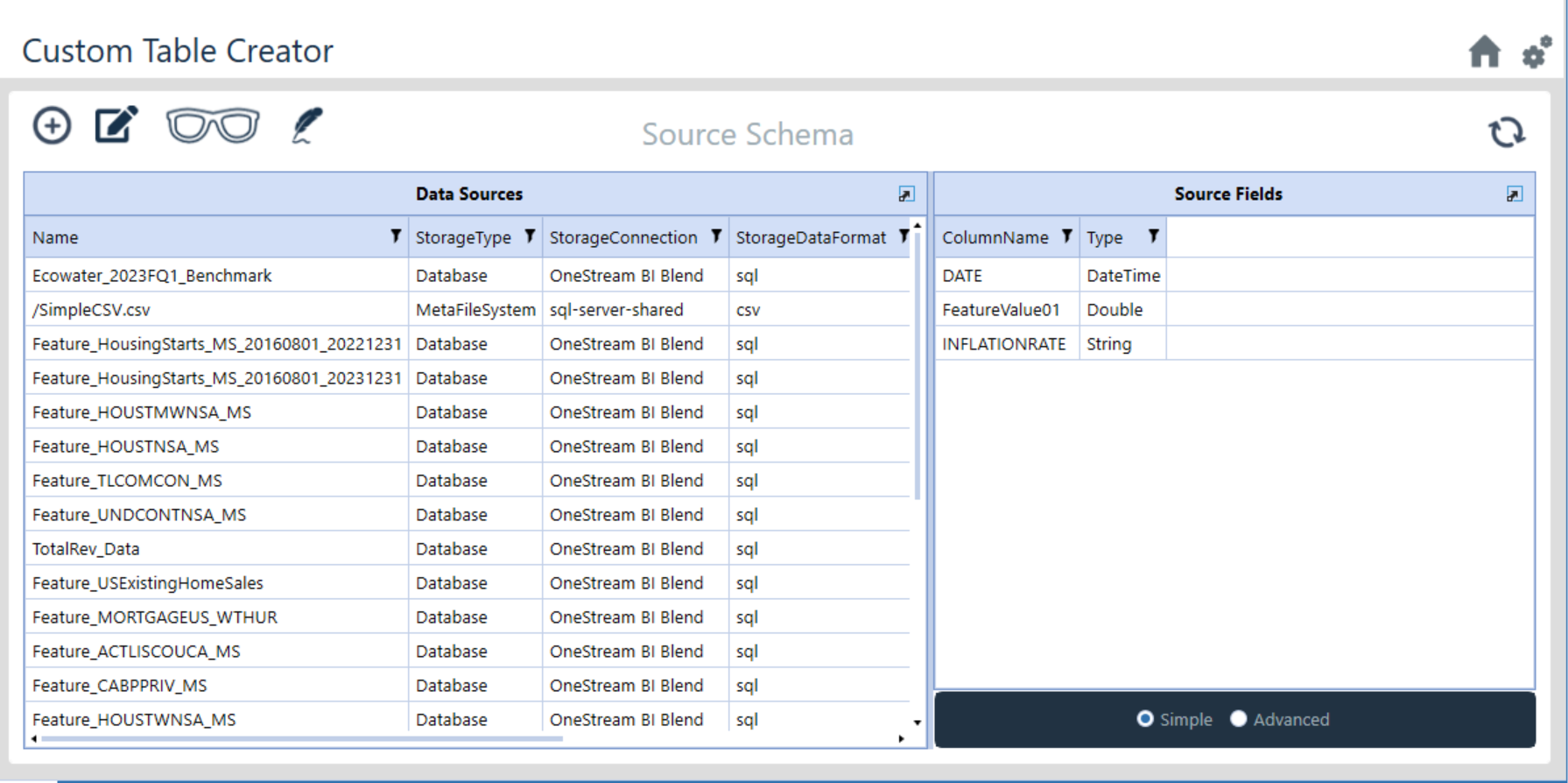Sort by StorageConnection column header
The width and height of the screenshot is (1568, 783).
pos(623,237)
